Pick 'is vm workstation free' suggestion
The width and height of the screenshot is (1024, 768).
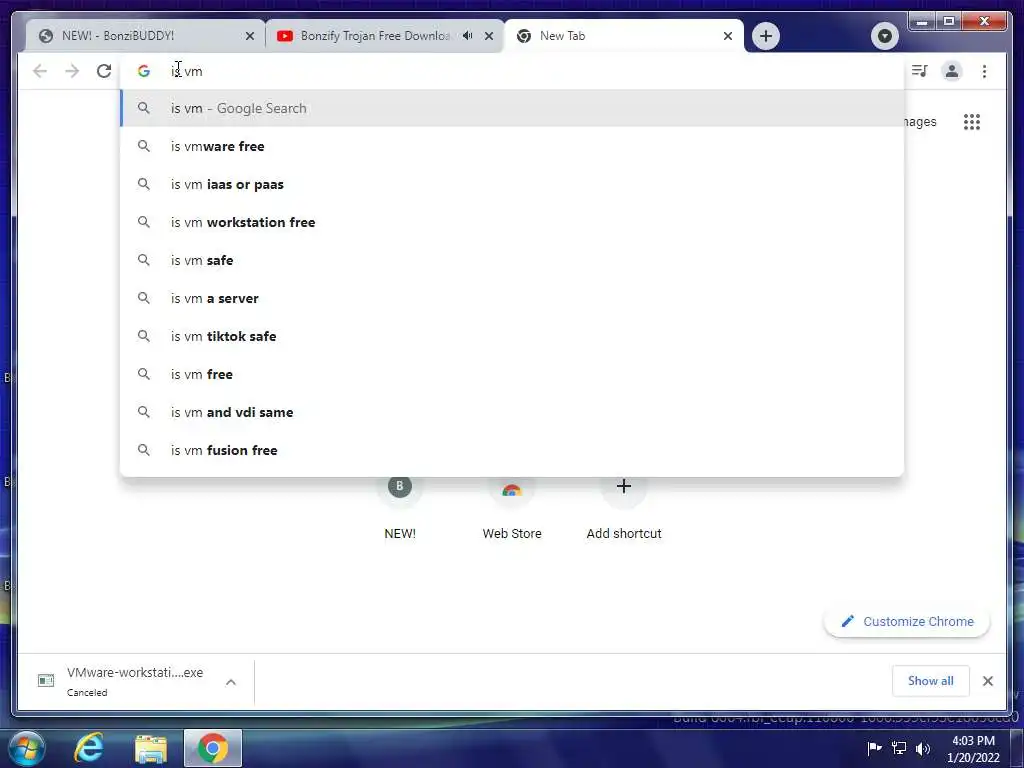tap(512, 222)
